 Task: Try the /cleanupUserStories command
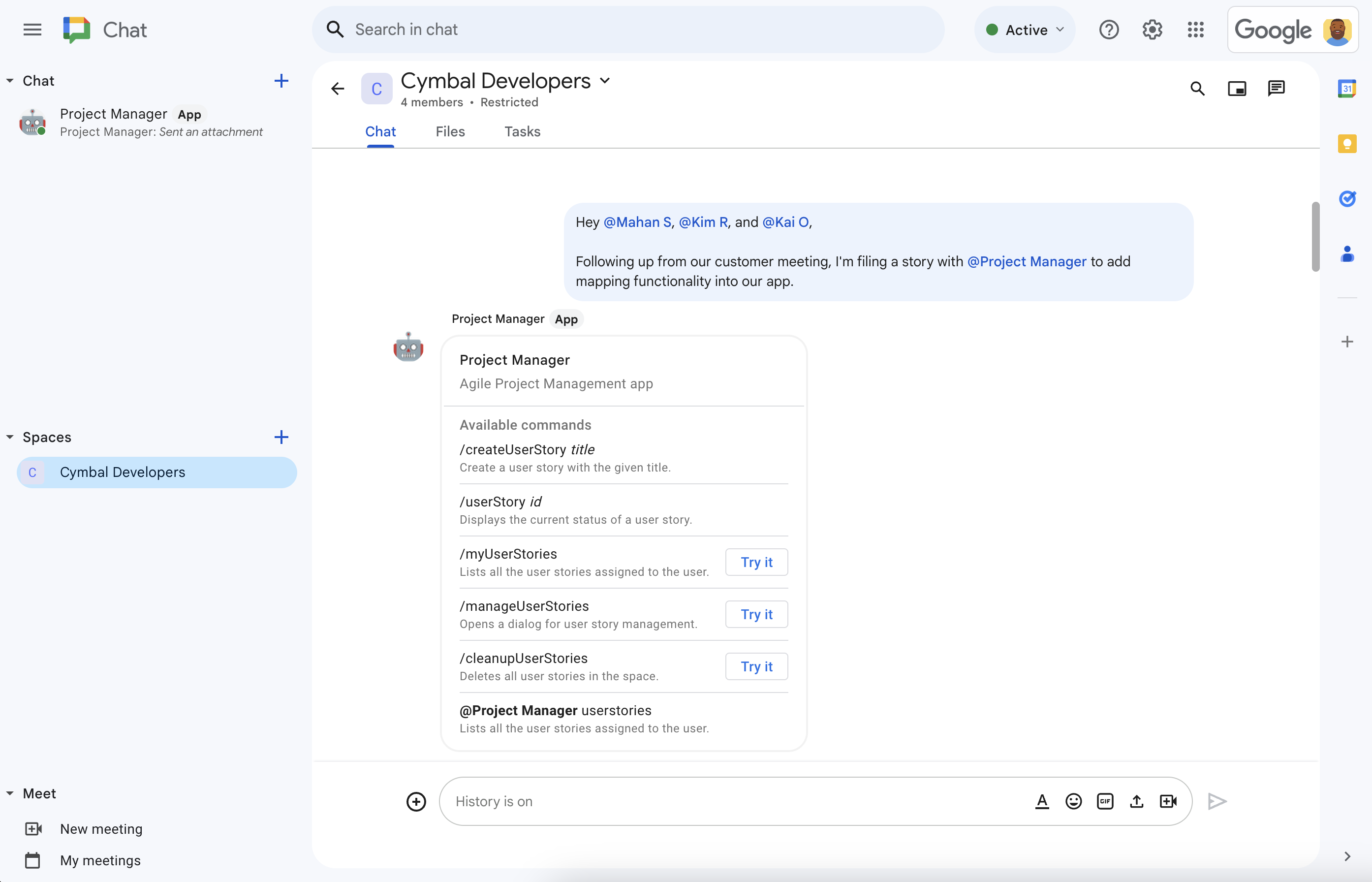pyautogui.click(x=756, y=665)
